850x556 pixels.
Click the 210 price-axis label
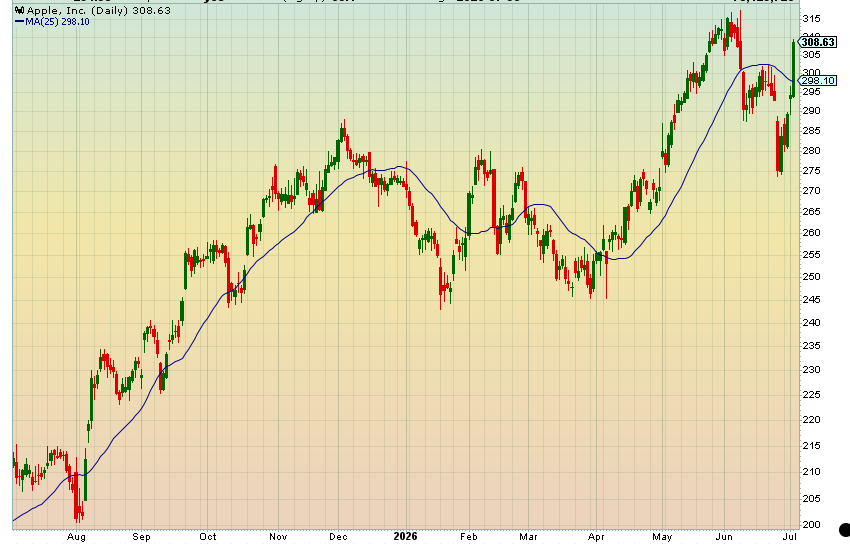(x=812, y=472)
